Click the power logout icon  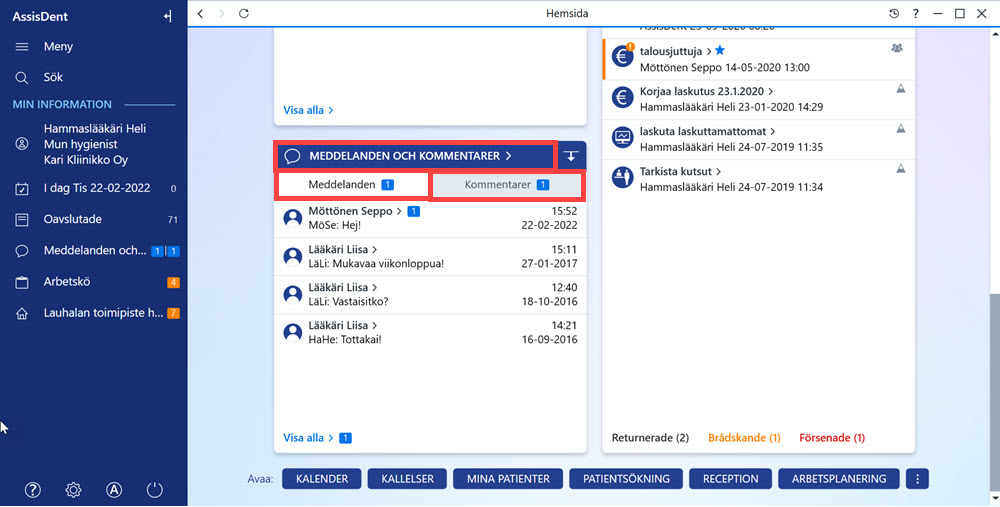(x=154, y=490)
